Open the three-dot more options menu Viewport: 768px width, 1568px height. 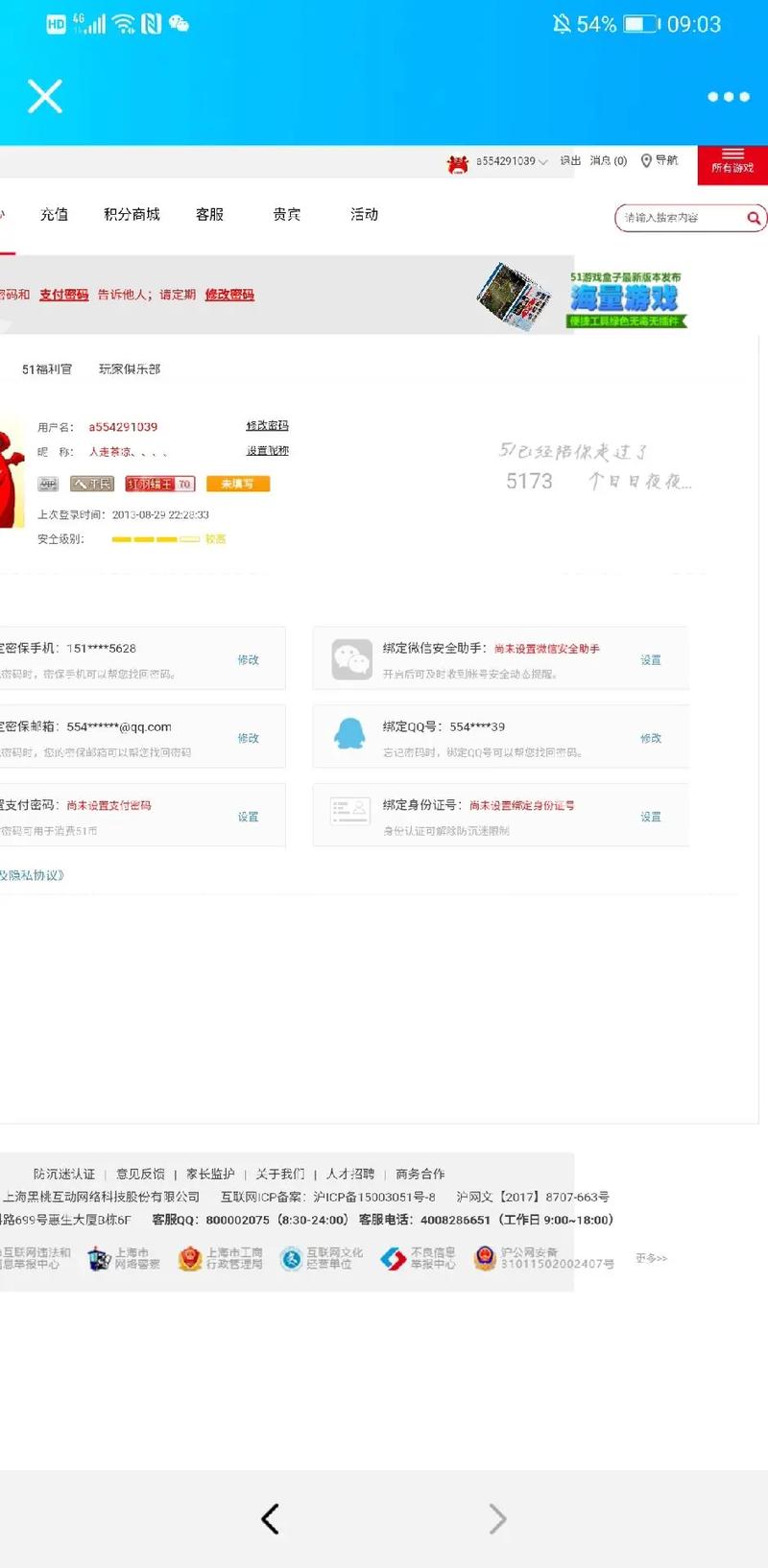(728, 97)
